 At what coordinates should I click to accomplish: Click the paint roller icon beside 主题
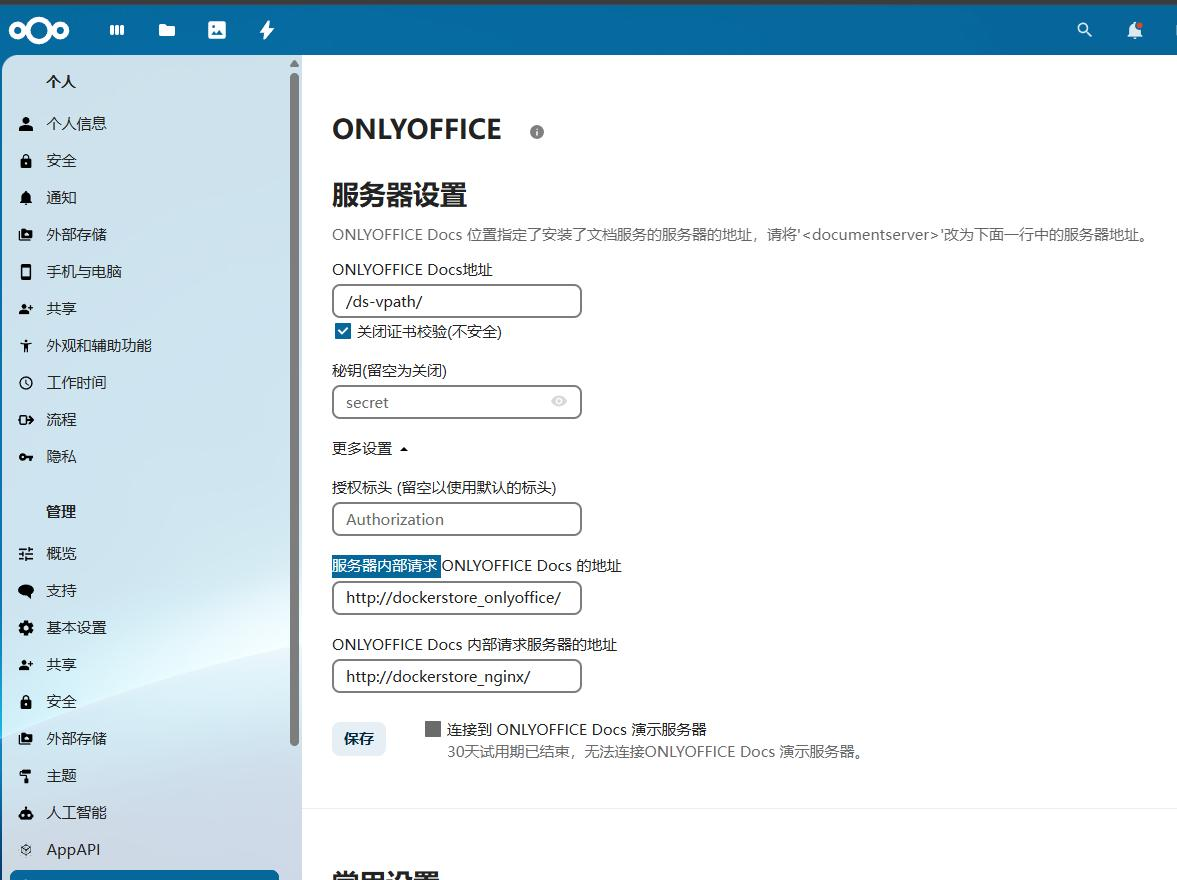(x=26, y=776)
